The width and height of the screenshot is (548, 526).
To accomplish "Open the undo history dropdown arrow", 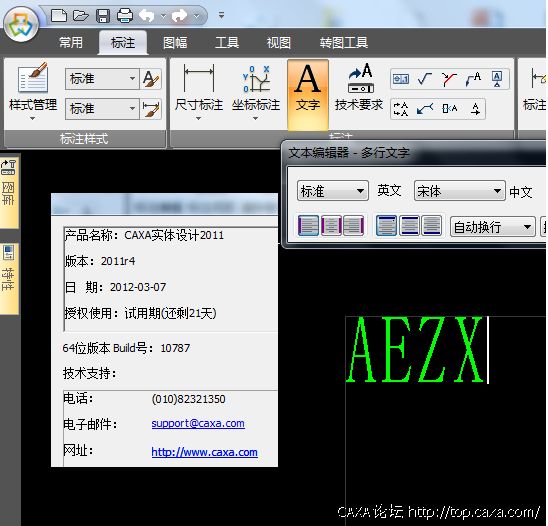I will (163, 16).
